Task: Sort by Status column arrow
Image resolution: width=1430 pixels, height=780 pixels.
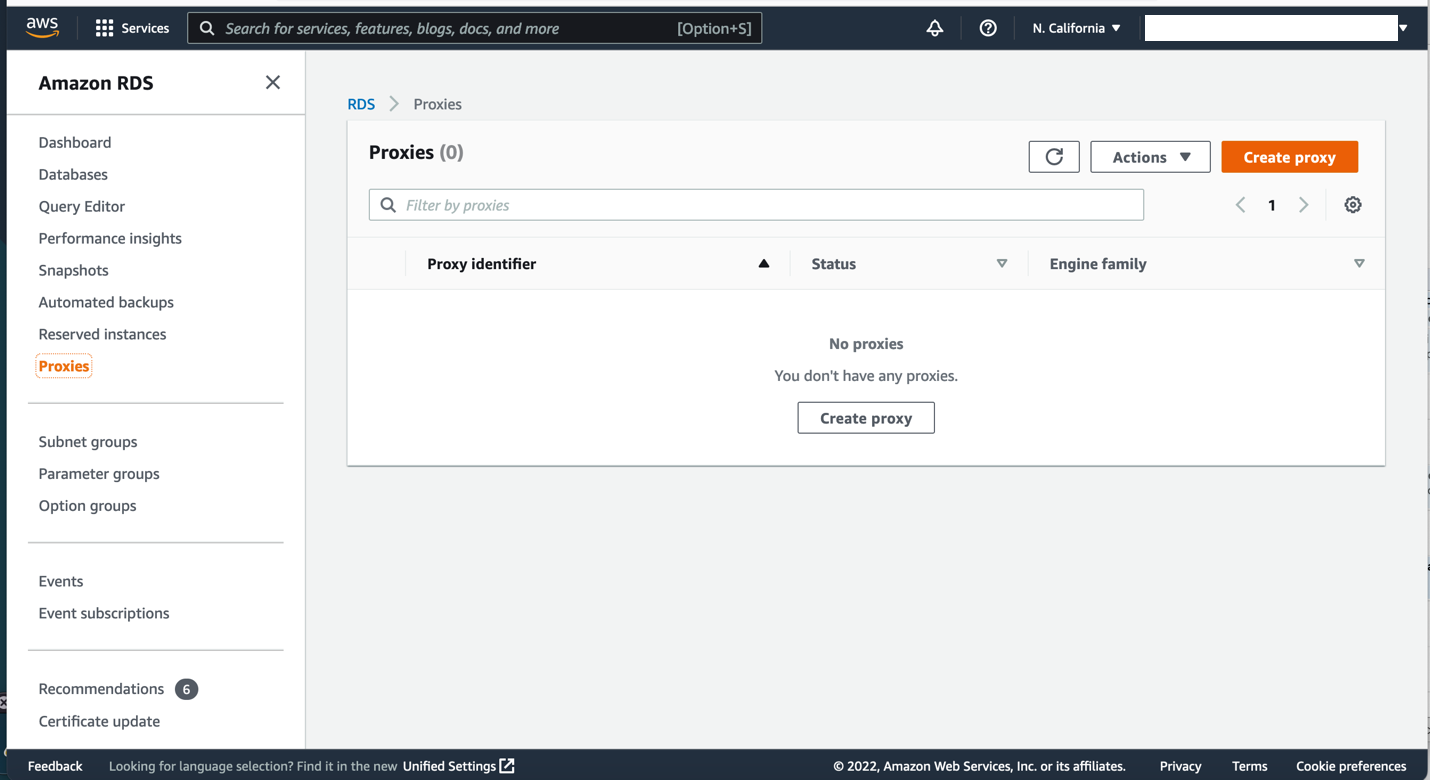Action: click(1002, 264)
